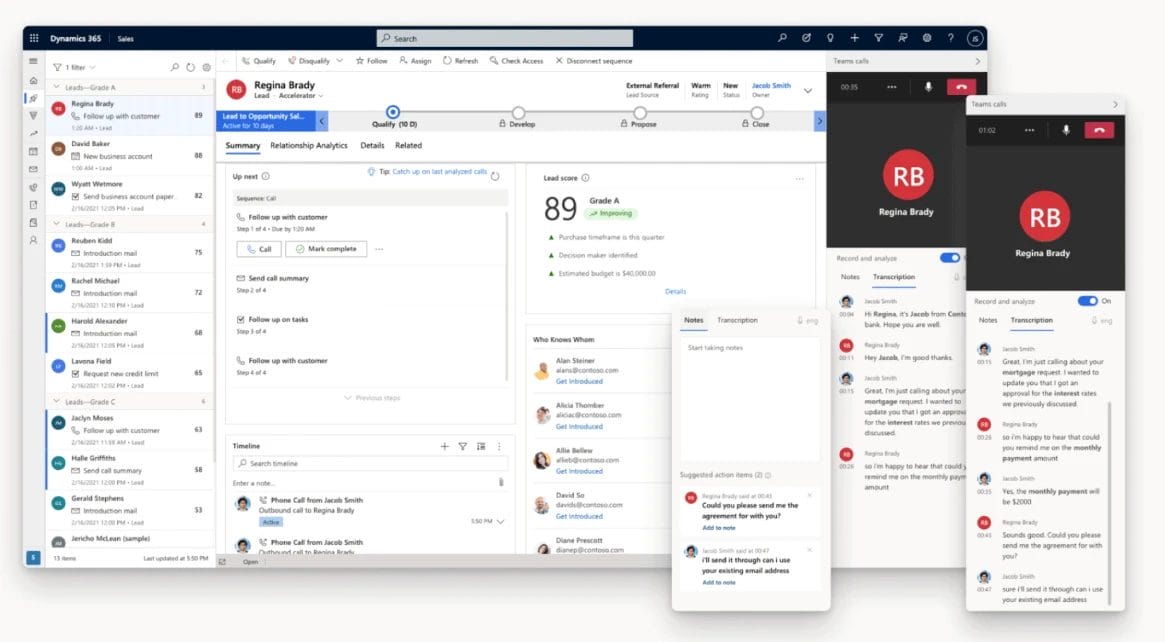Click the Refresh icon
The height and width of the screenshot is (642, 1165).
click(448, 61)
